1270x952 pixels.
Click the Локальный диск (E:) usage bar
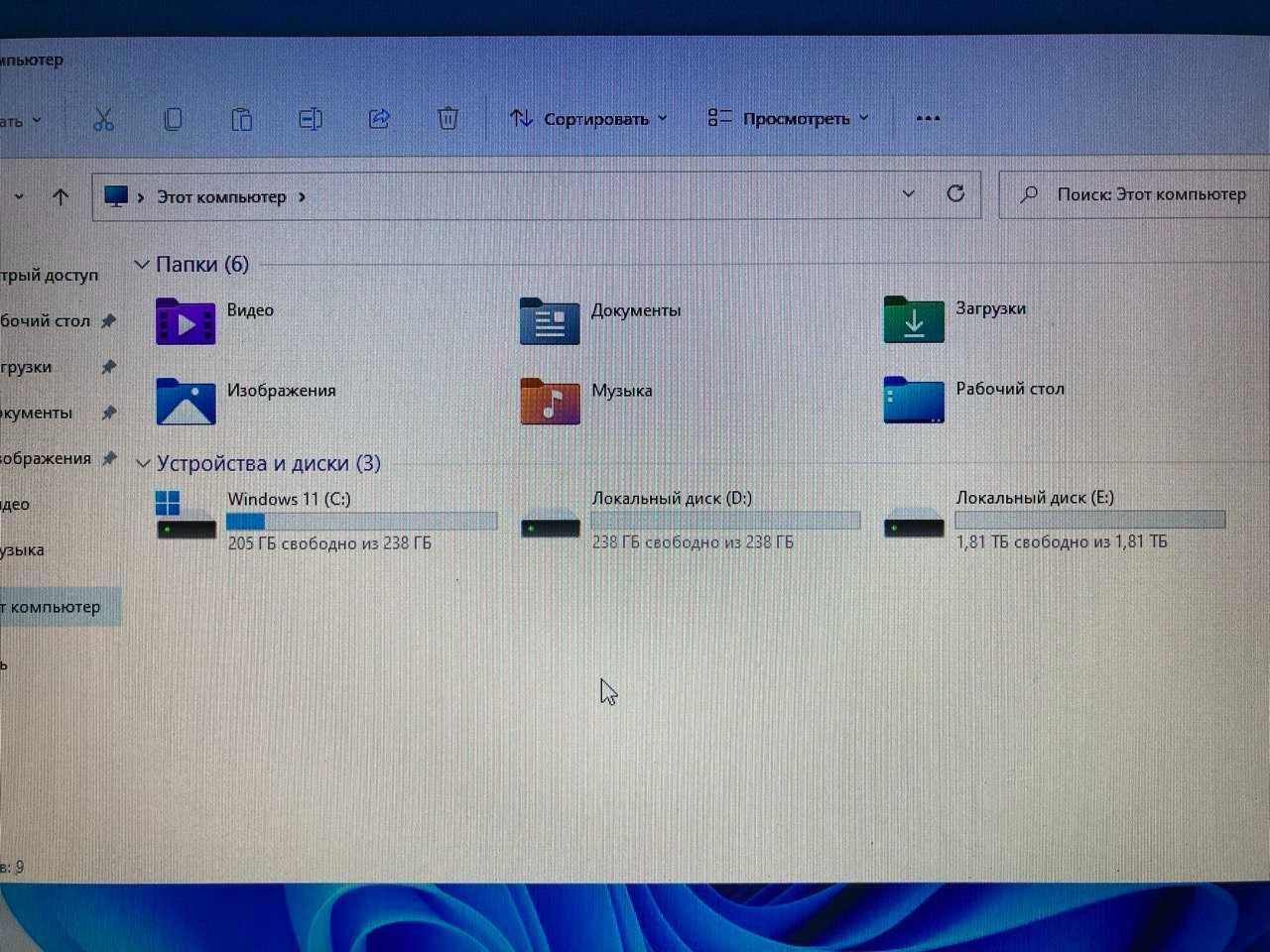click(x=1090, y=520)
